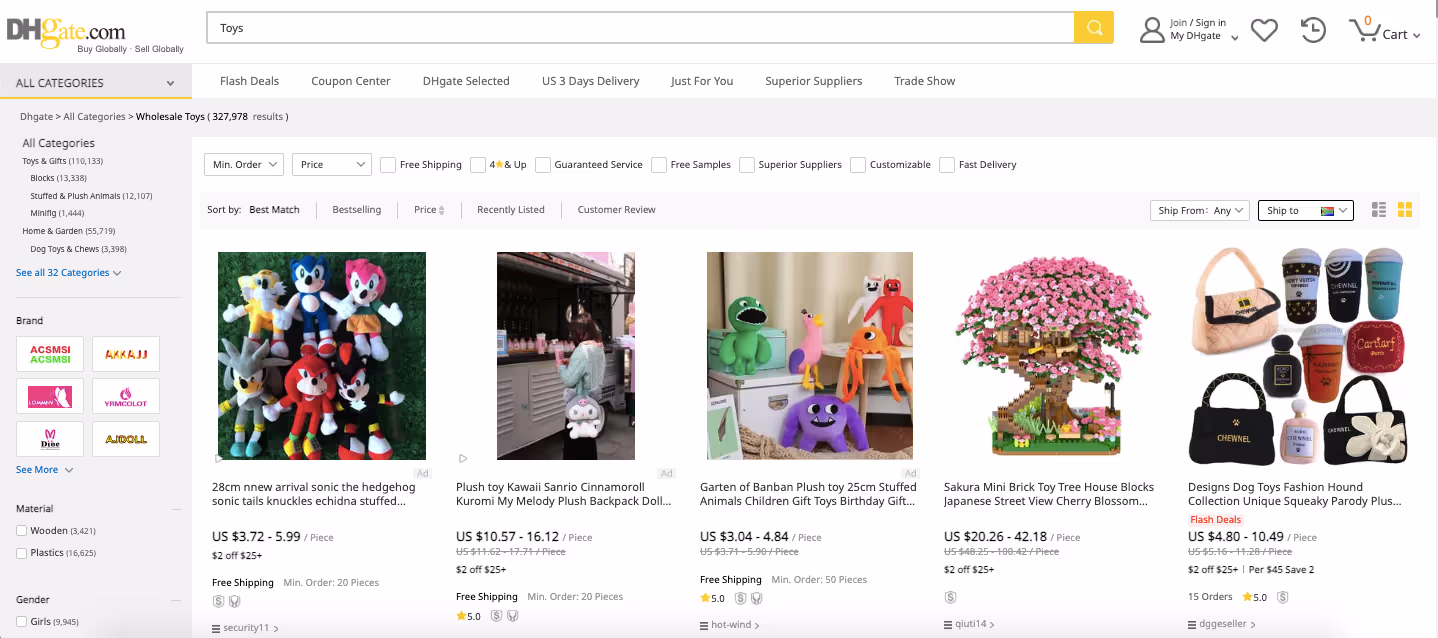Image resolution: width=1438 pixels, height=638 pixels.
Task: Open the Flash Deals tab
Action: pos(250,81)
